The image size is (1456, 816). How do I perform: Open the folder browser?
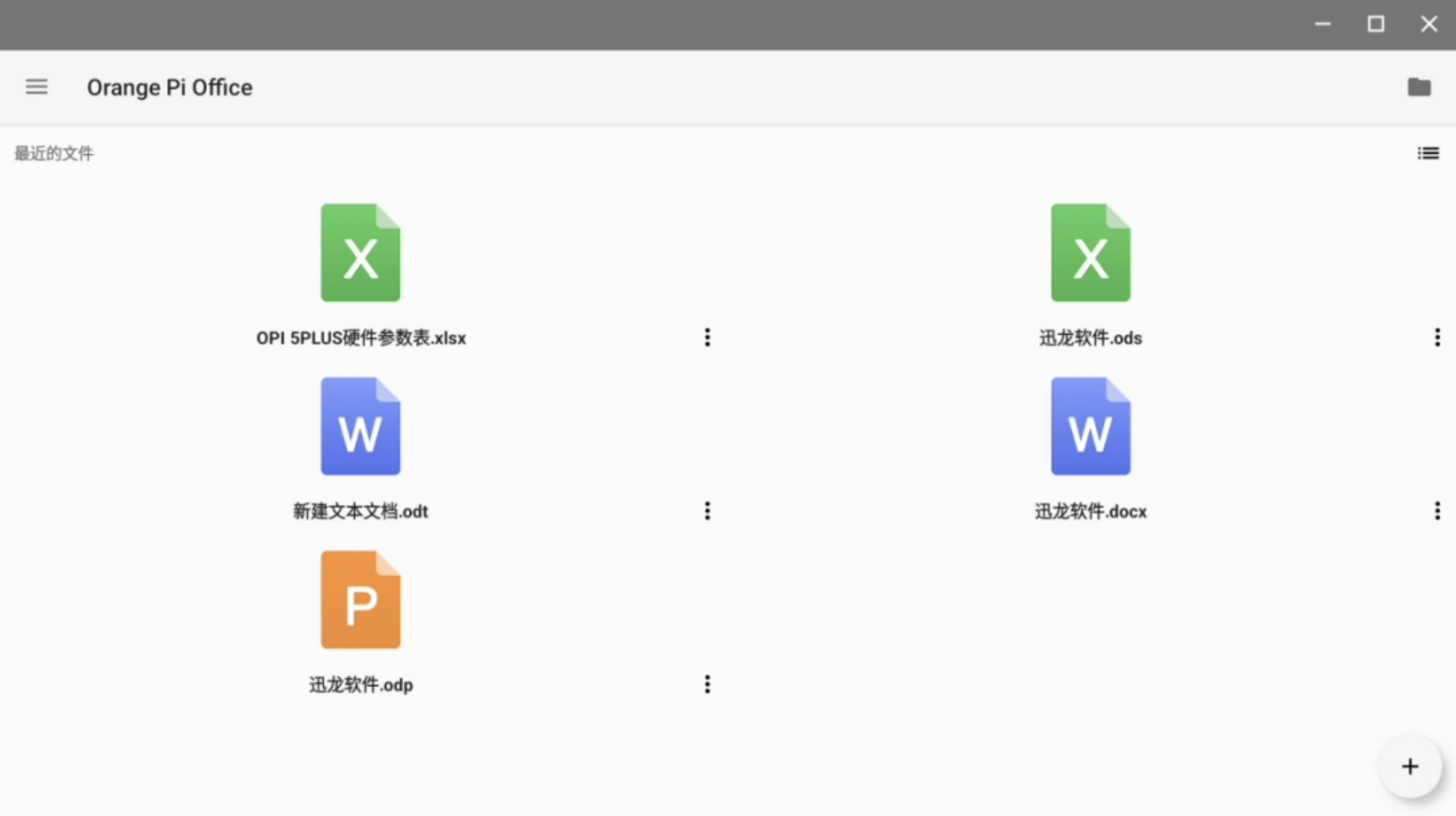1420,87
